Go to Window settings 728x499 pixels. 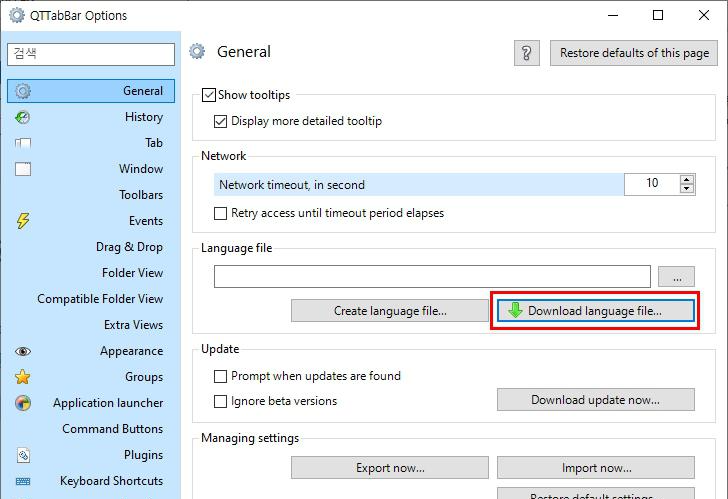91,169
